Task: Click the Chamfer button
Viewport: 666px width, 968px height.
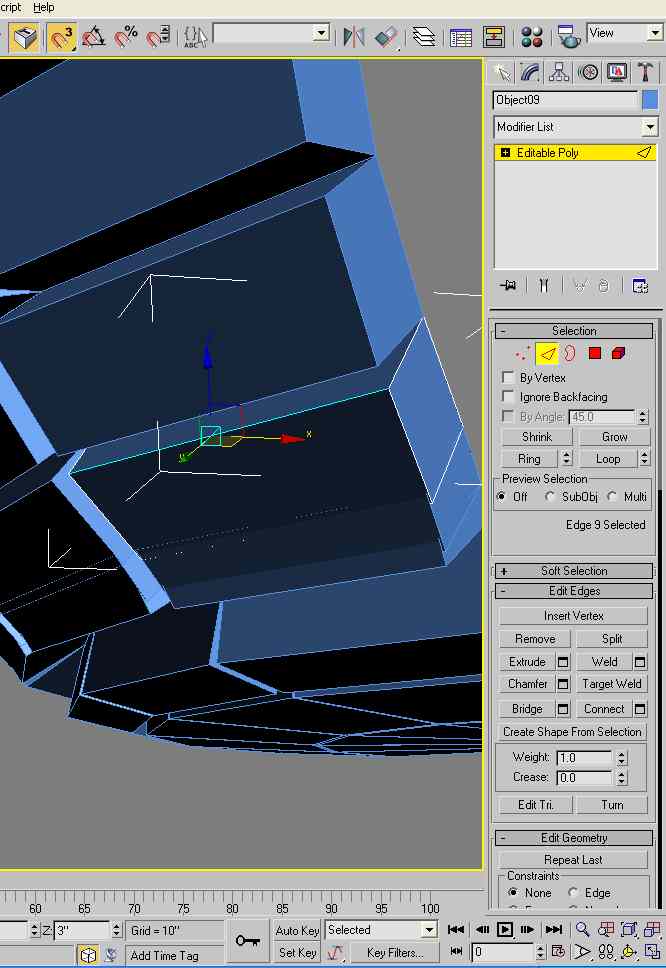Action: pyautogui.click(x=527, y=684)
